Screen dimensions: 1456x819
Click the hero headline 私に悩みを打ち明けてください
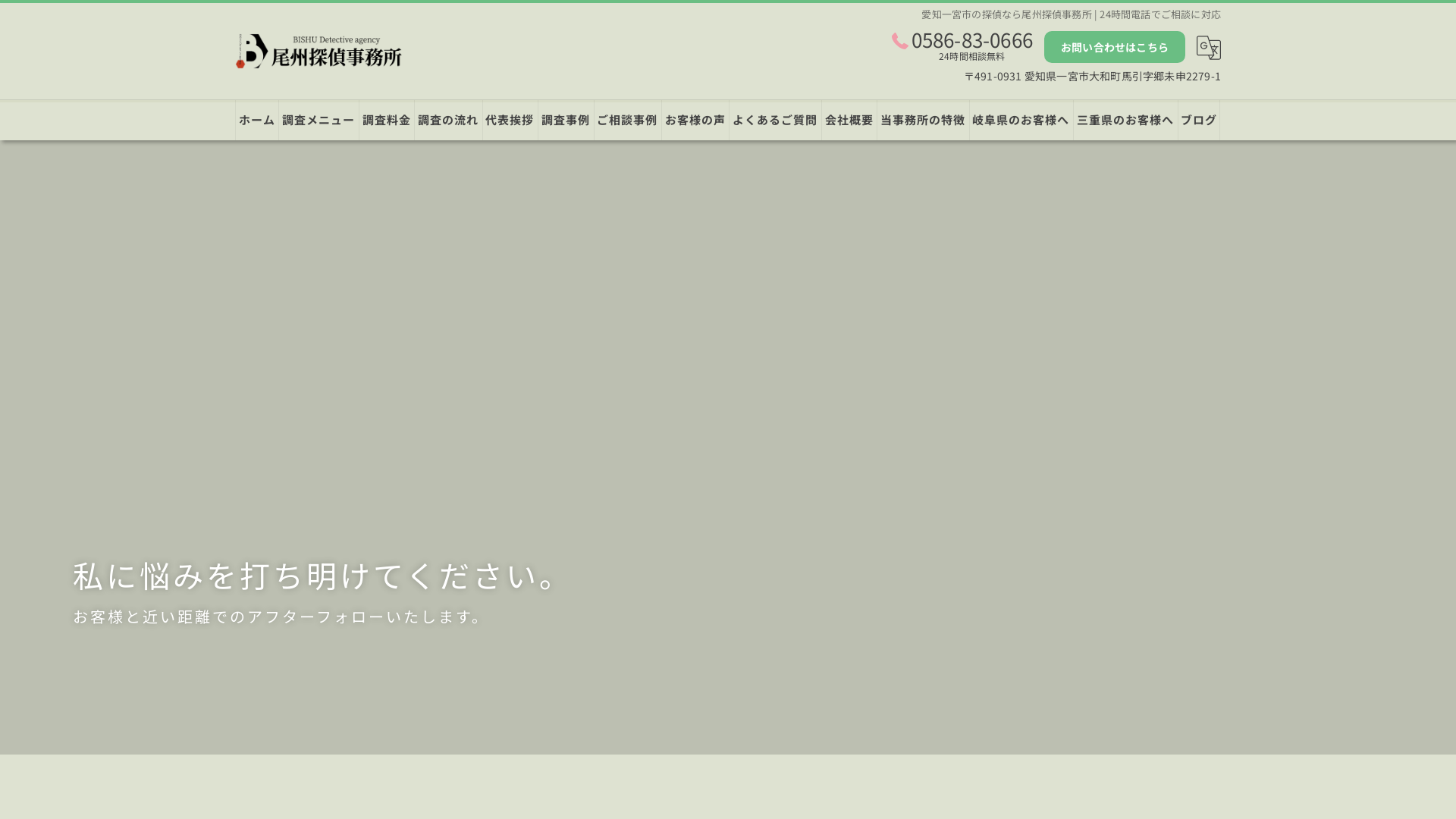tap(318, 576)
